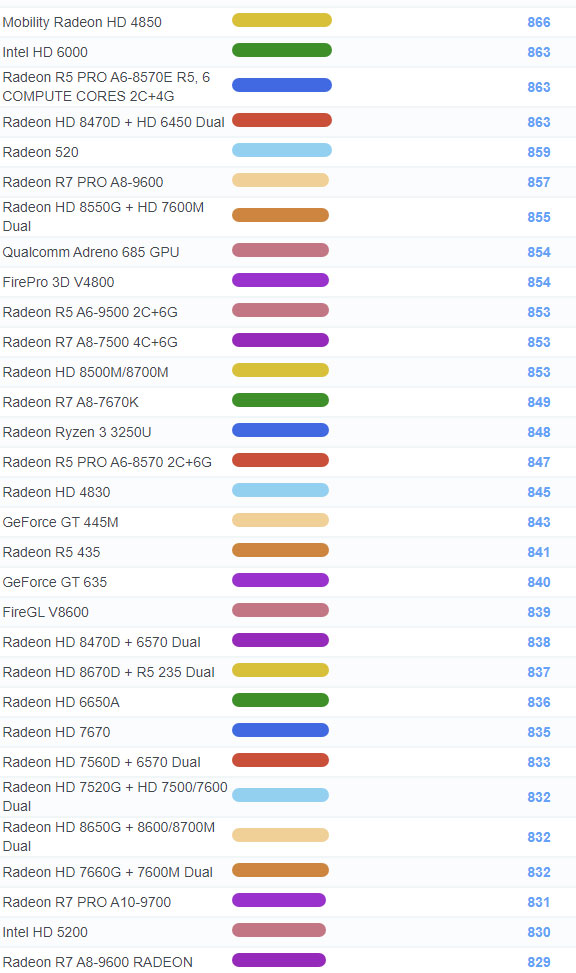The height and width of the screenshot is (973, 576).
Task: Click score 833 for Radeon HD 7560D Dual
Action: (x=539, y=762)
